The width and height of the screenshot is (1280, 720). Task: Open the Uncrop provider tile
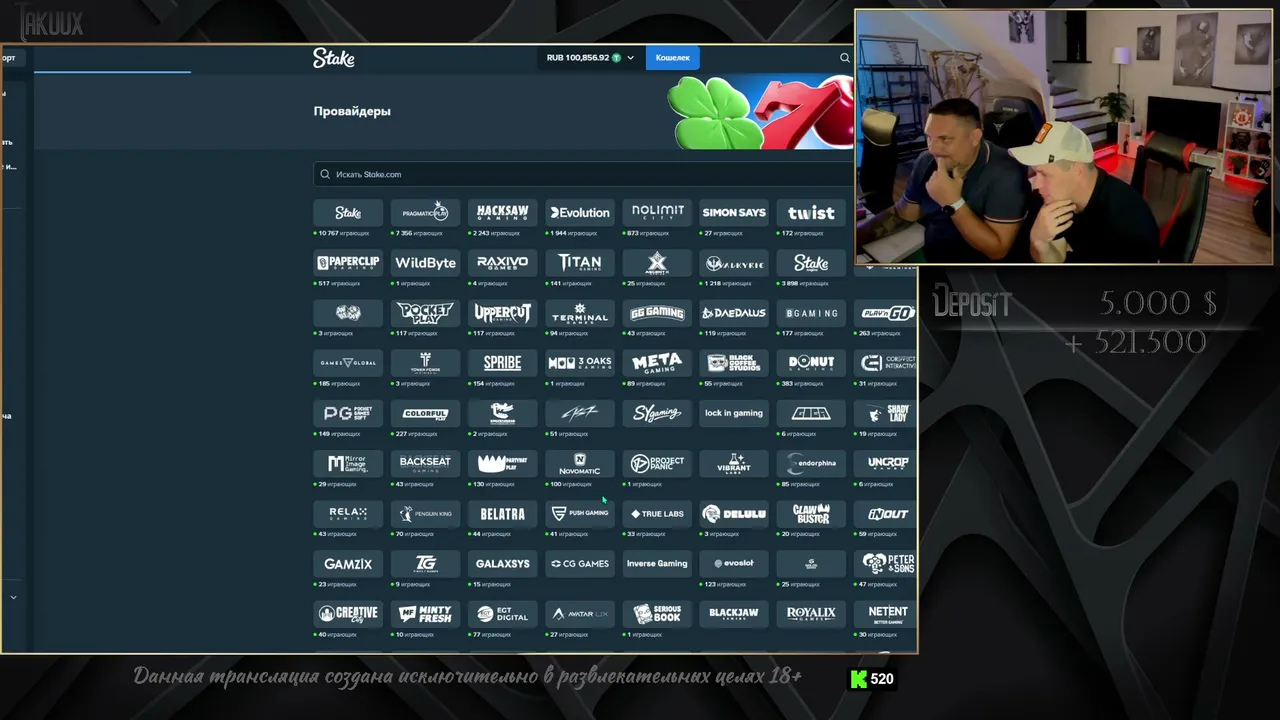[886, 463]
